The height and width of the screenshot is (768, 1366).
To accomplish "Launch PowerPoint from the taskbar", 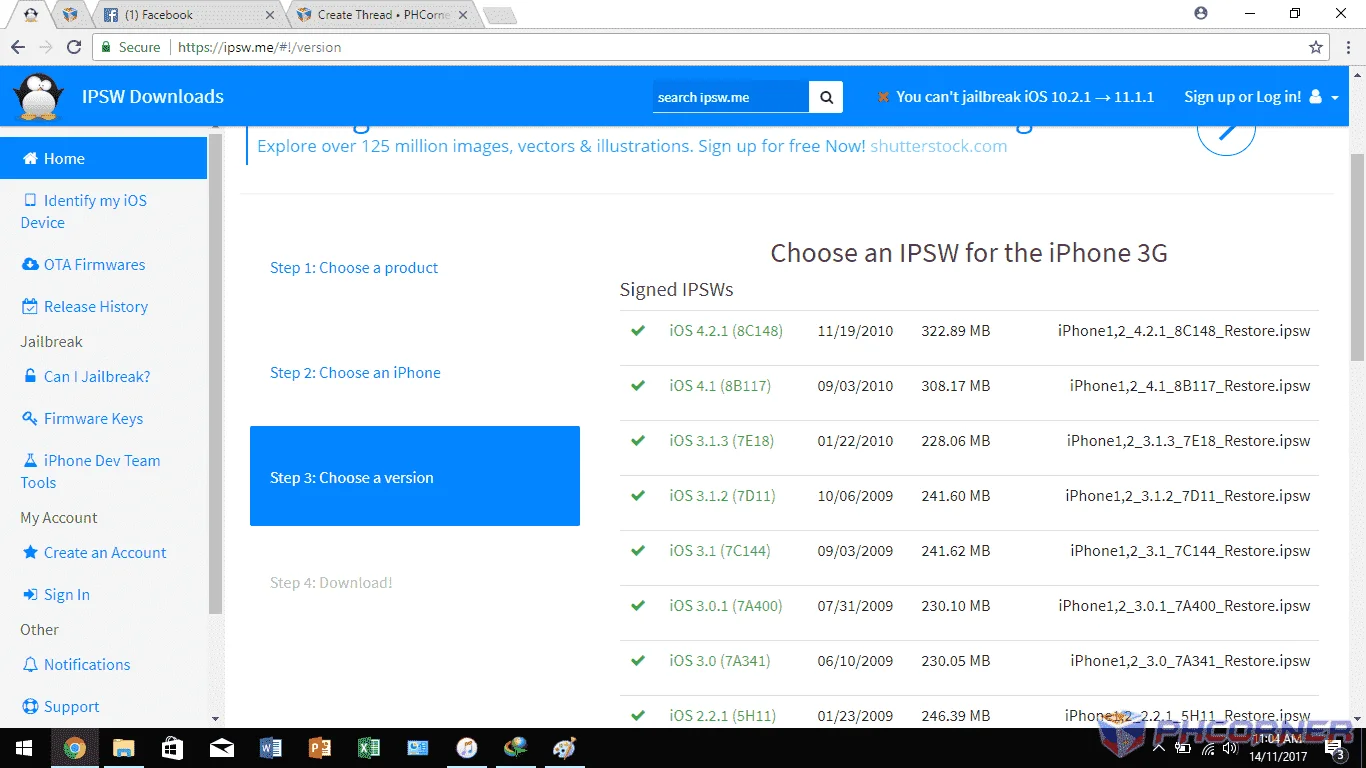I will (x=319, y=748).
